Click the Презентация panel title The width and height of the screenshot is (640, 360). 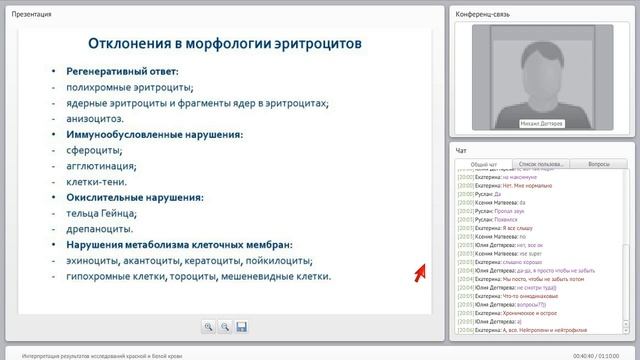point(31,14)
